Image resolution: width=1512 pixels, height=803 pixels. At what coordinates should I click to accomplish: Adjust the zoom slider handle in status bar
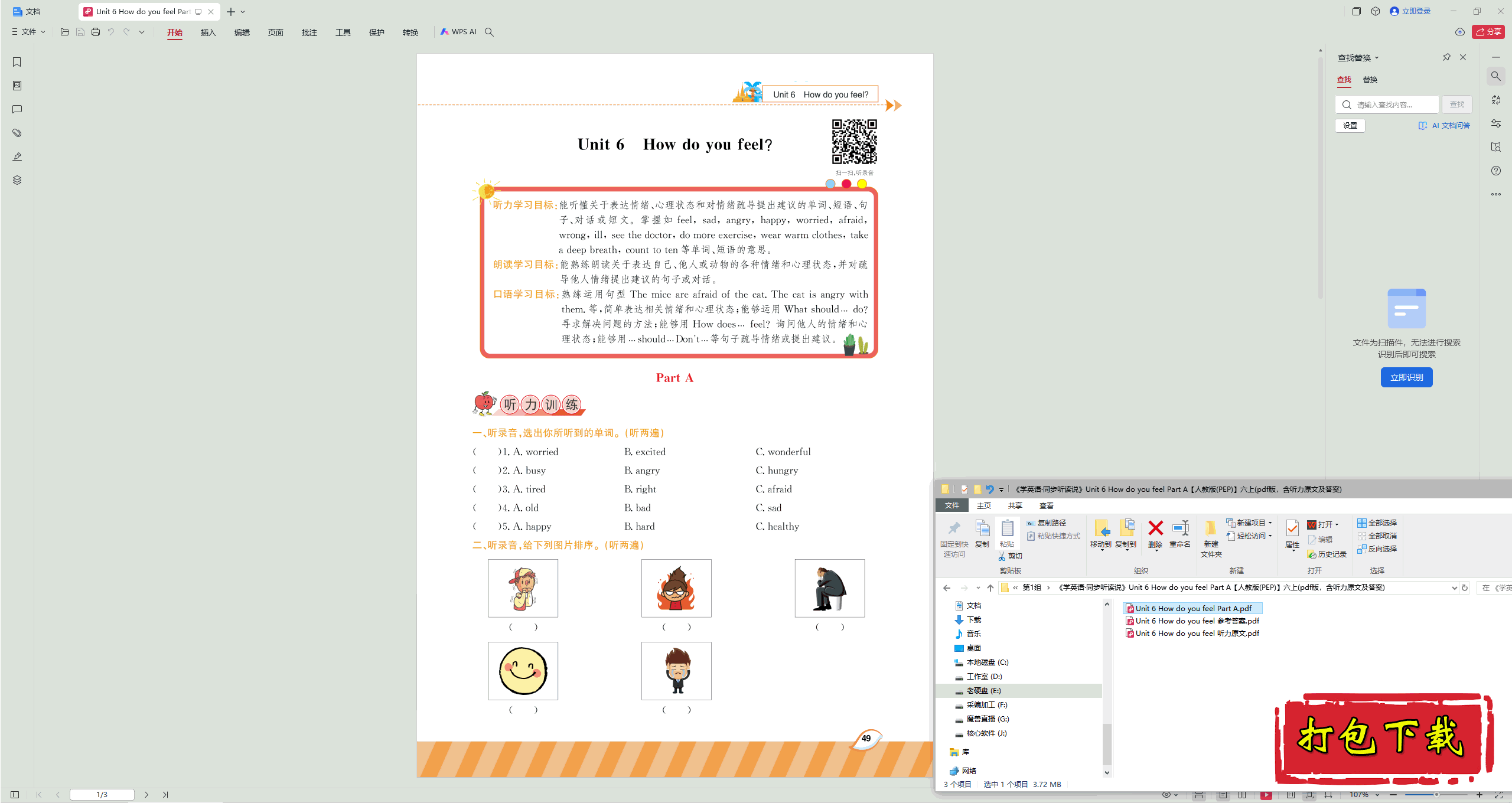1436,795
